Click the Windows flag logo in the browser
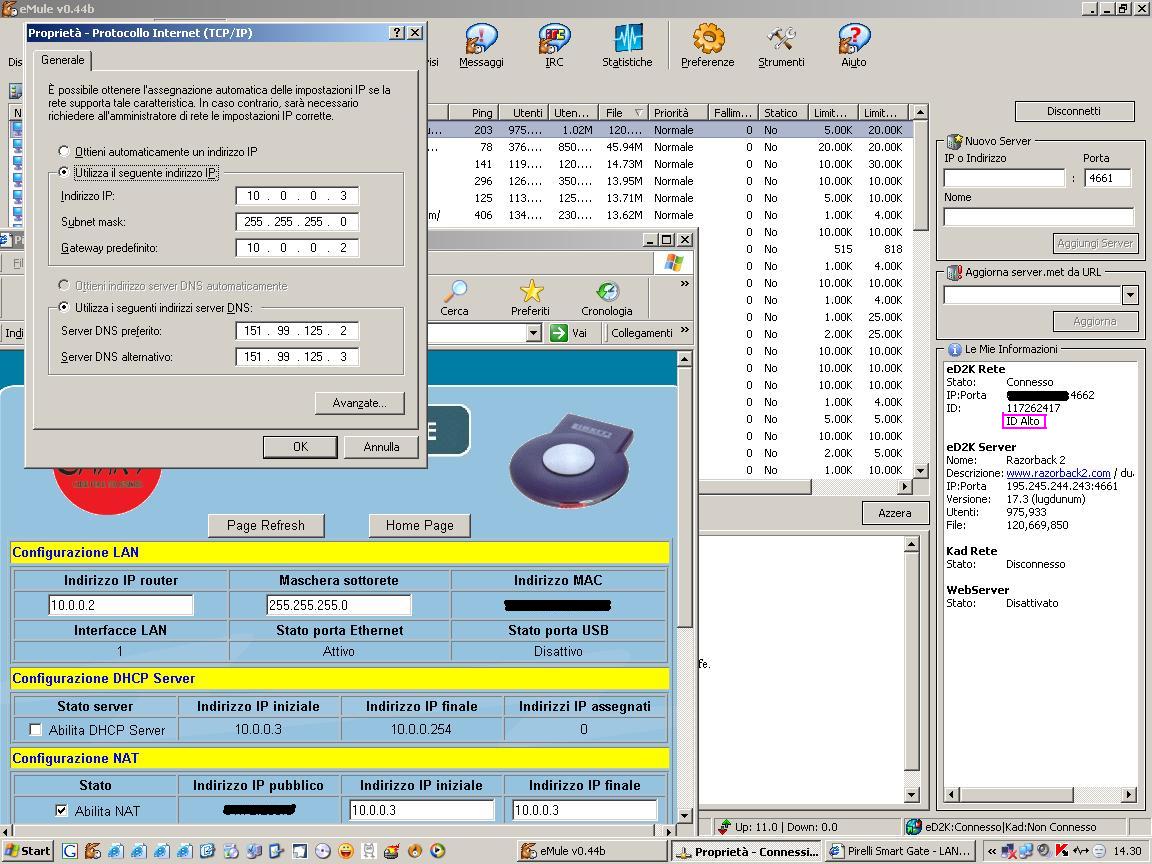The image size is (1152, 864). (x=673, y=263)
